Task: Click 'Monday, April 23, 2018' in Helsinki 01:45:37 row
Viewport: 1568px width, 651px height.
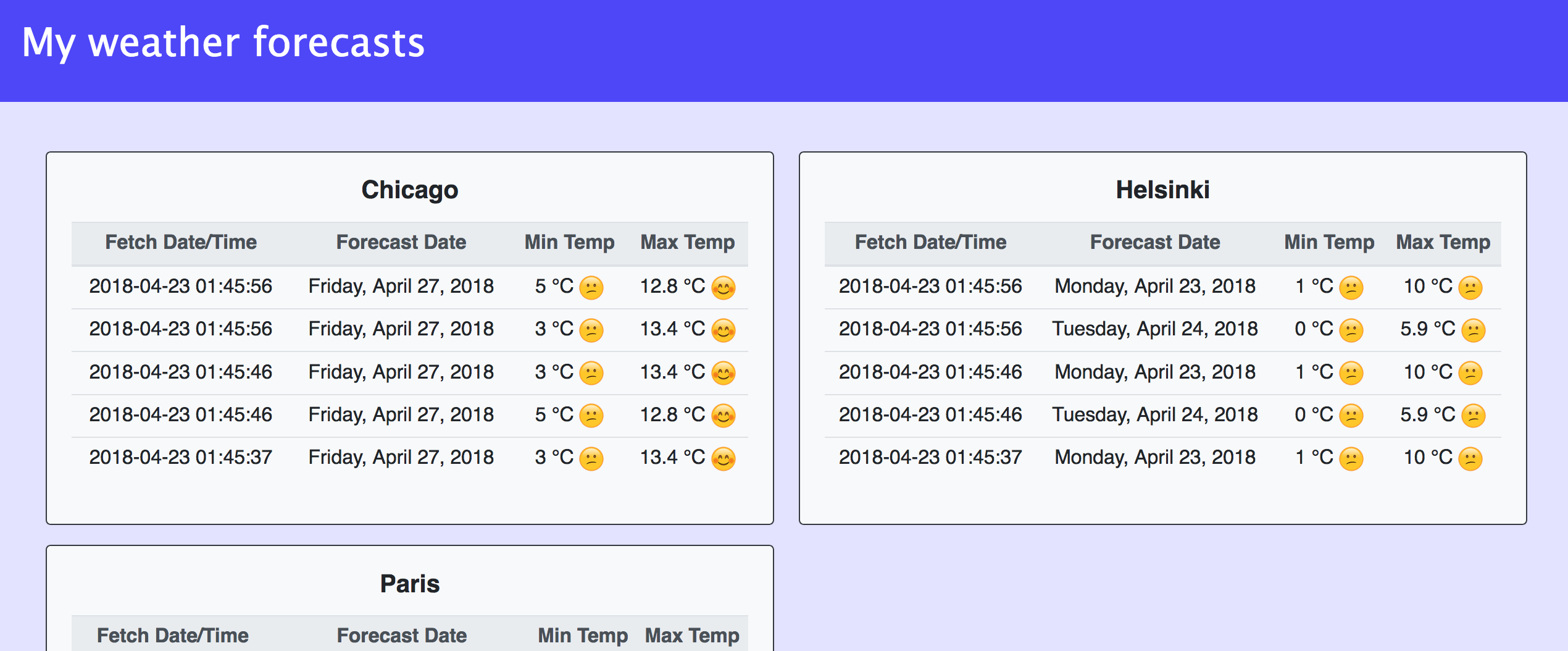Action: (1155, 458)
